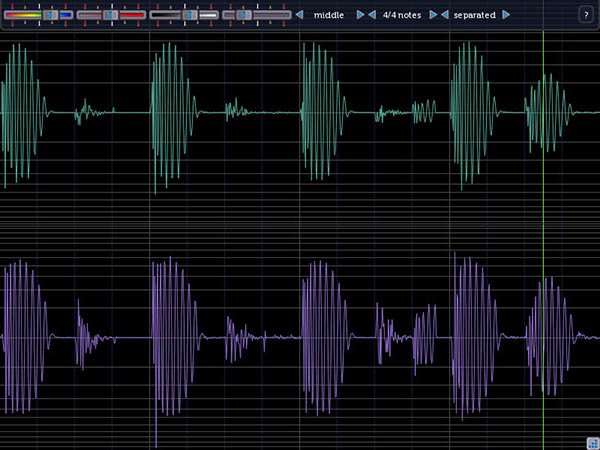
Task: Click slider handle between rainbow and blue bars
Action: coord(50,15)
